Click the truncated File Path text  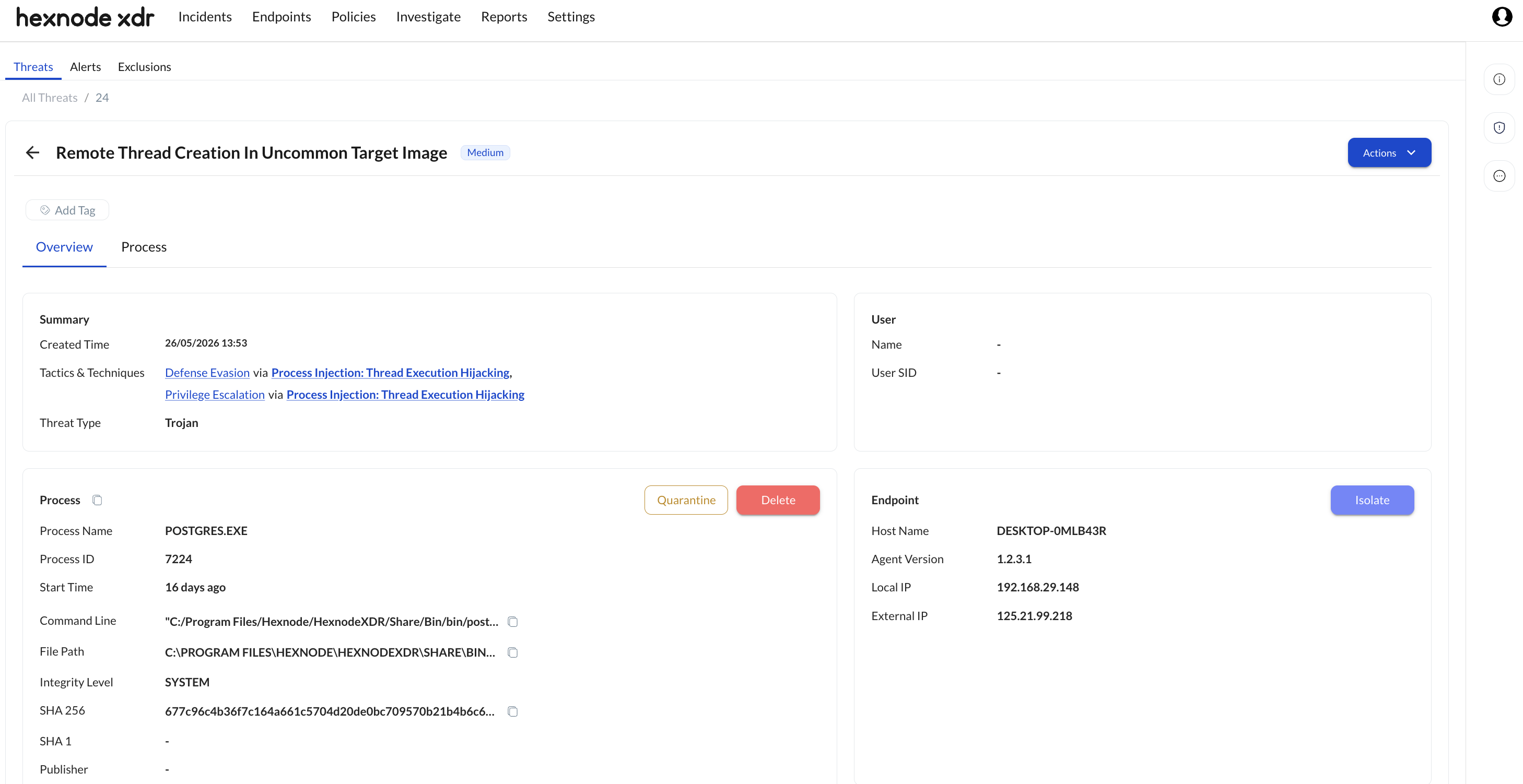(330, 652)
